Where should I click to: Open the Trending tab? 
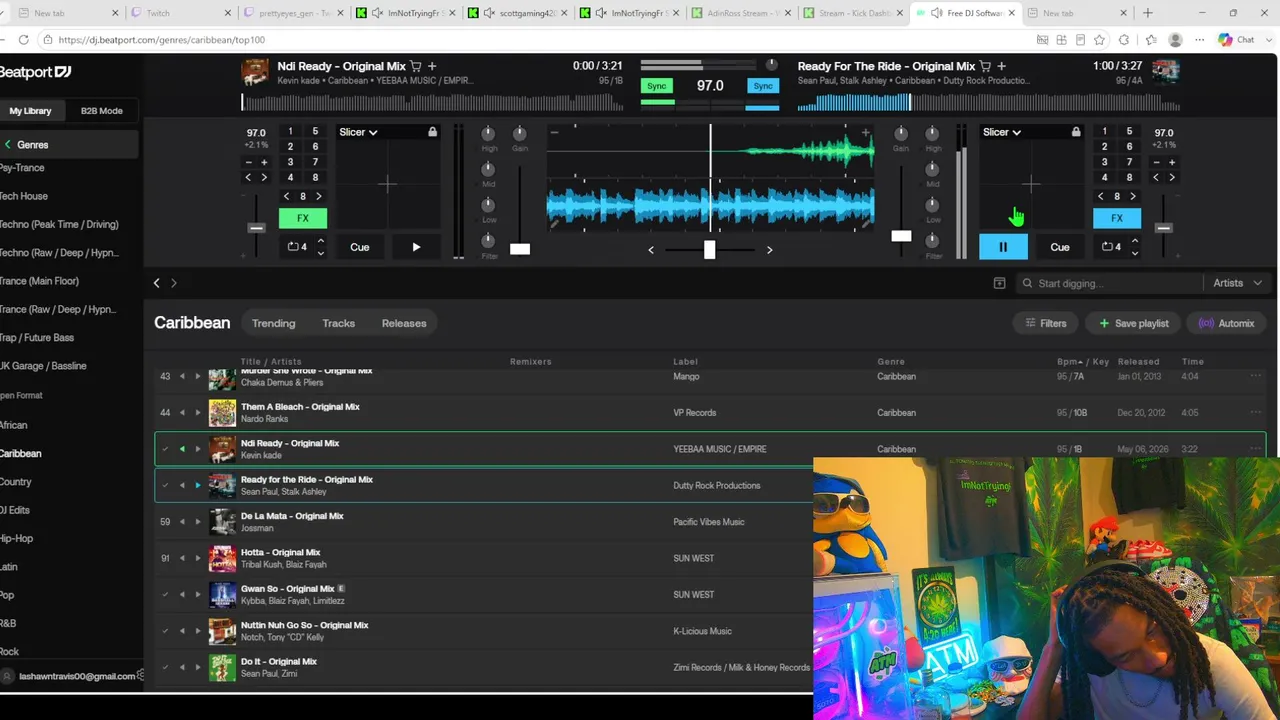[x=273, y=323]
